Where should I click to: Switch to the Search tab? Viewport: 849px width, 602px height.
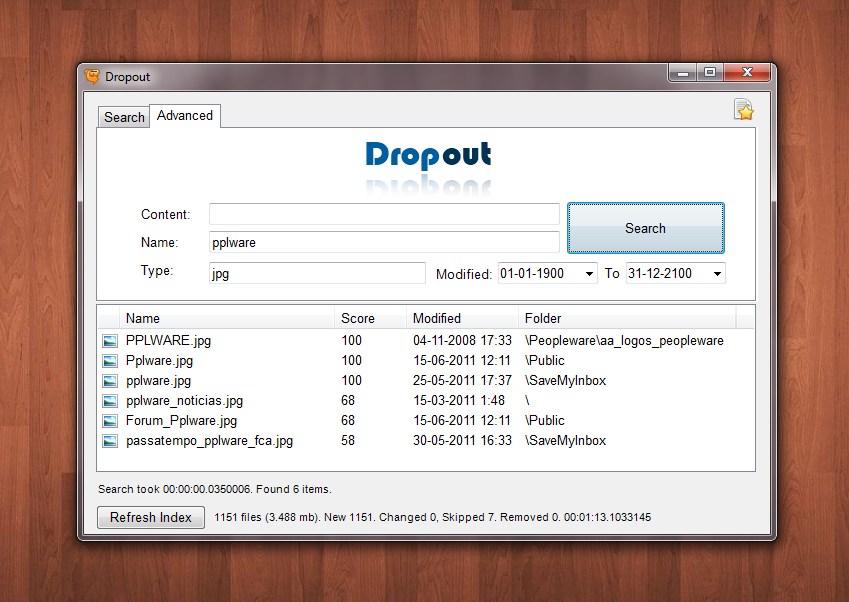pos(124,117)
